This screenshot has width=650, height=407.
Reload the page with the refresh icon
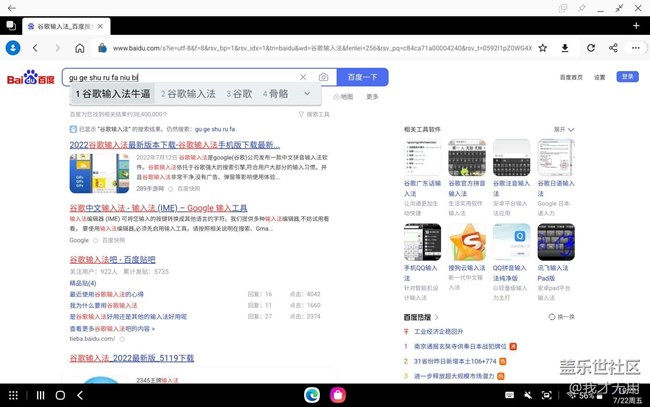pos(591,47)
